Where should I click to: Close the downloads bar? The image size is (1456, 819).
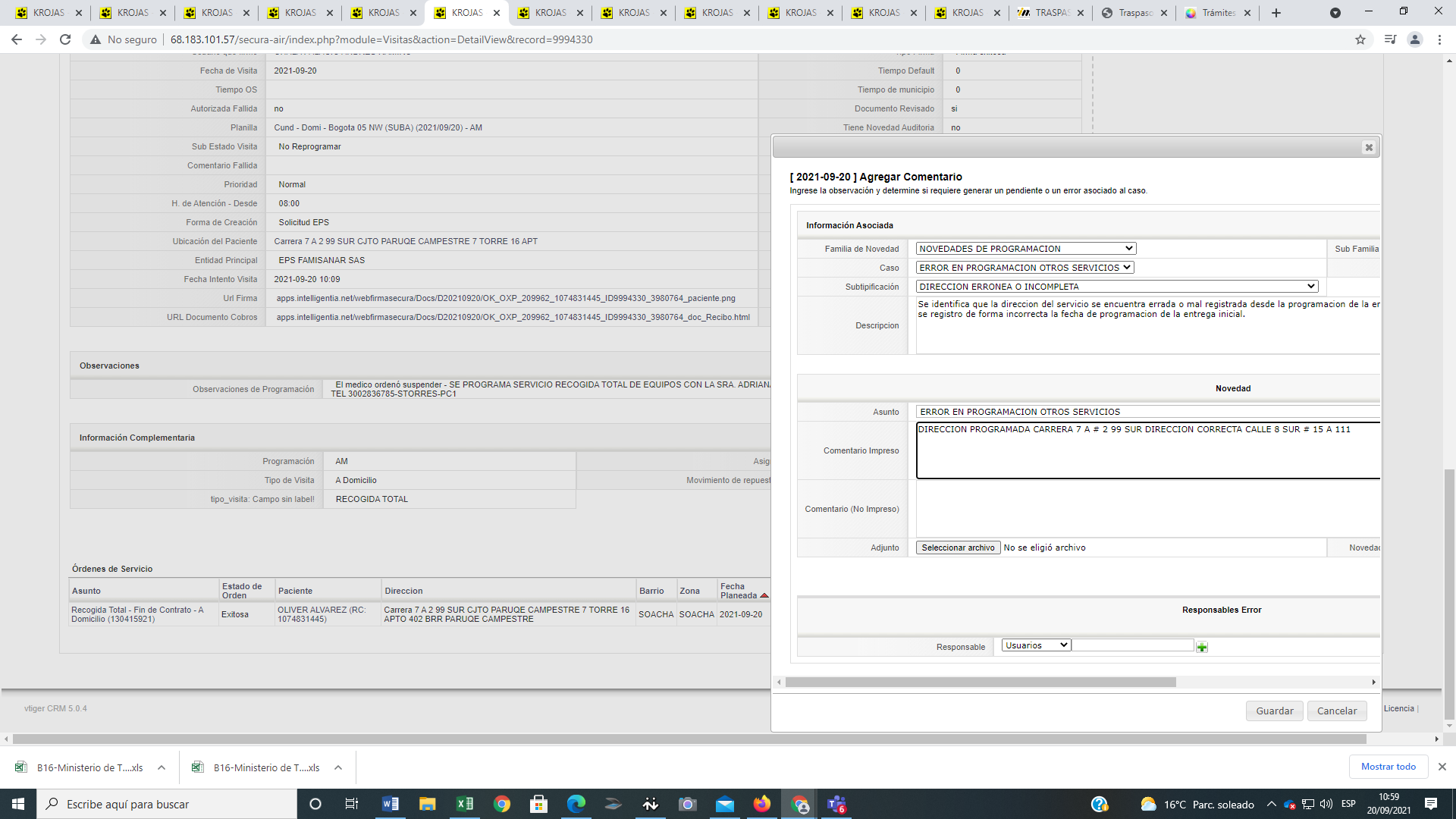1442,767
